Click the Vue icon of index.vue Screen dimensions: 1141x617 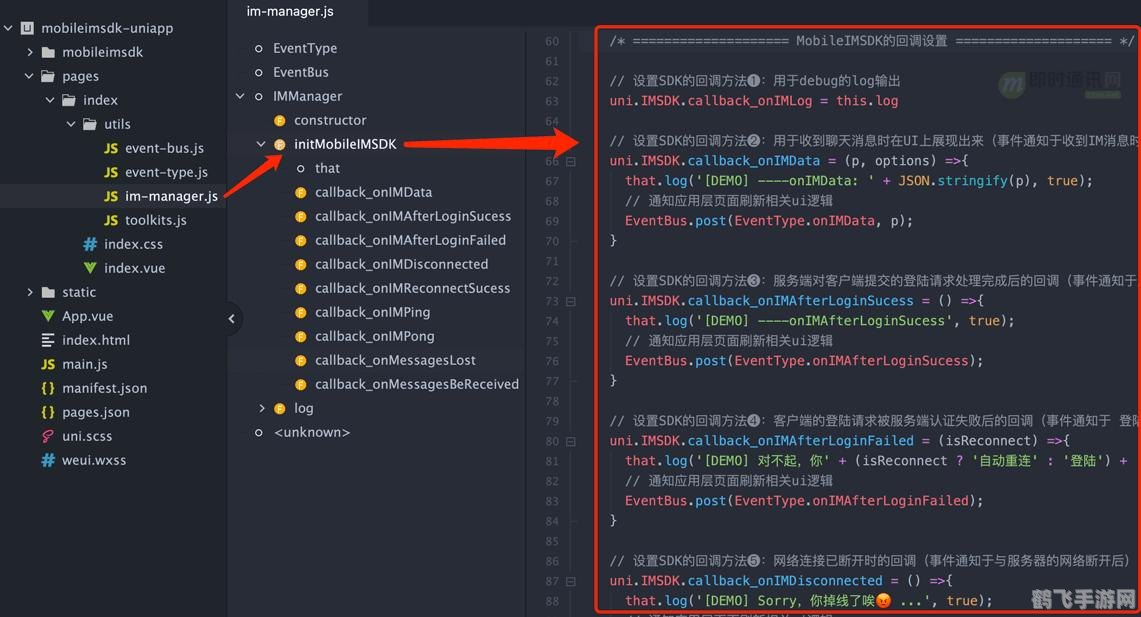click(90, 268)
